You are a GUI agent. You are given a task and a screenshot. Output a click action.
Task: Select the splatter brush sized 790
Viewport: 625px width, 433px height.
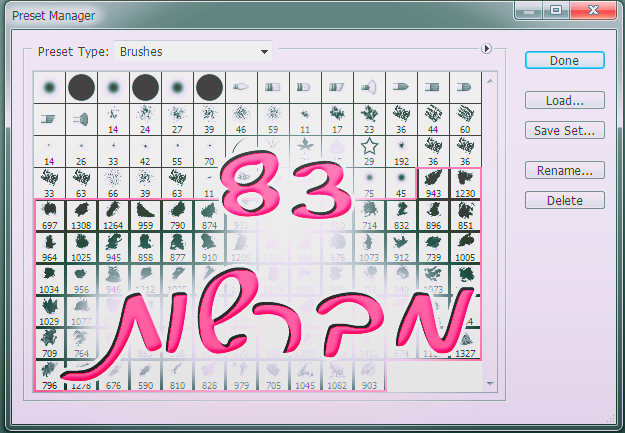(x=177, y=216)
